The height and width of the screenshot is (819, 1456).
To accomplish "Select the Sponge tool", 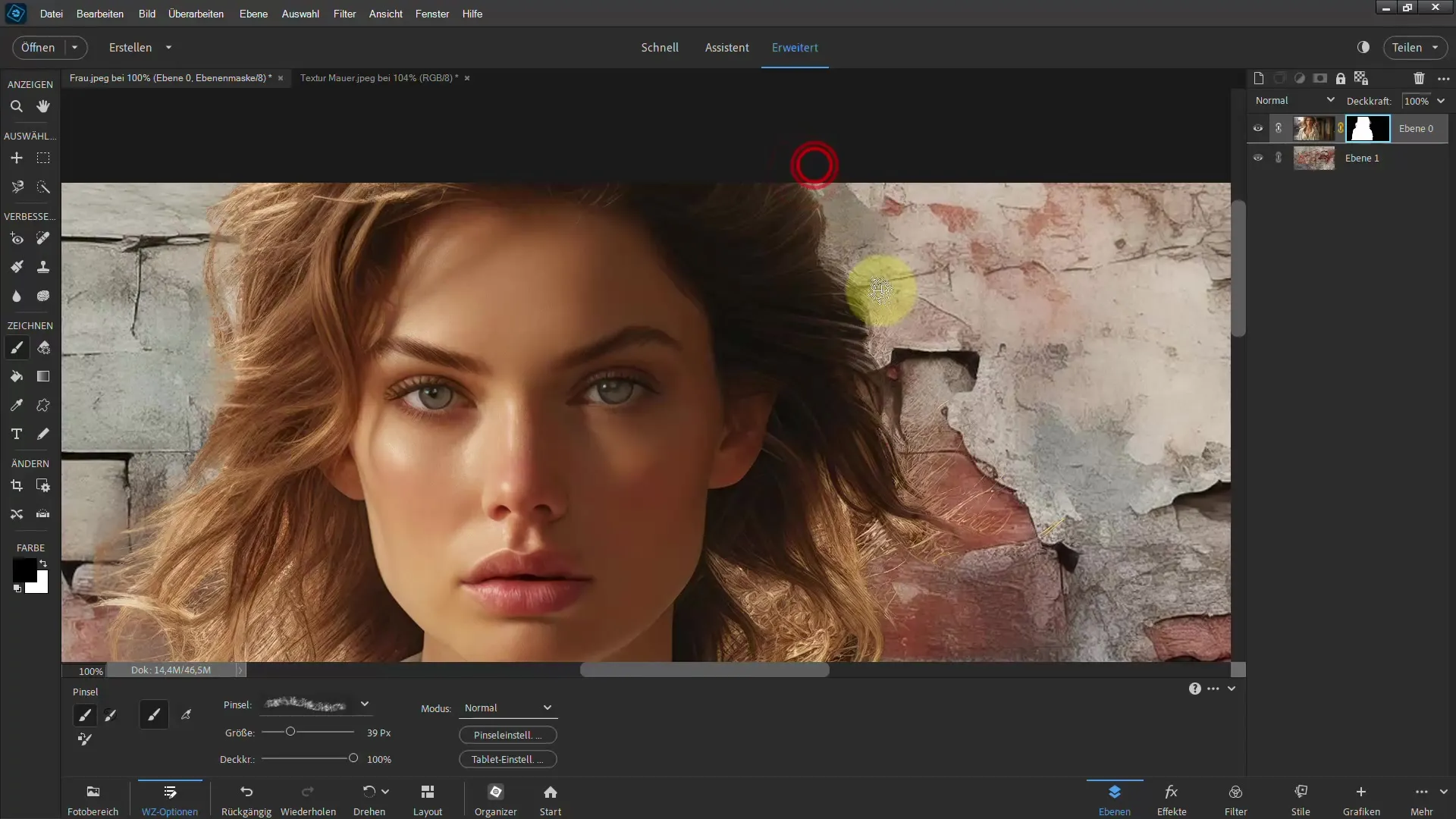I will pyautogui.click(x=43, y=296).
